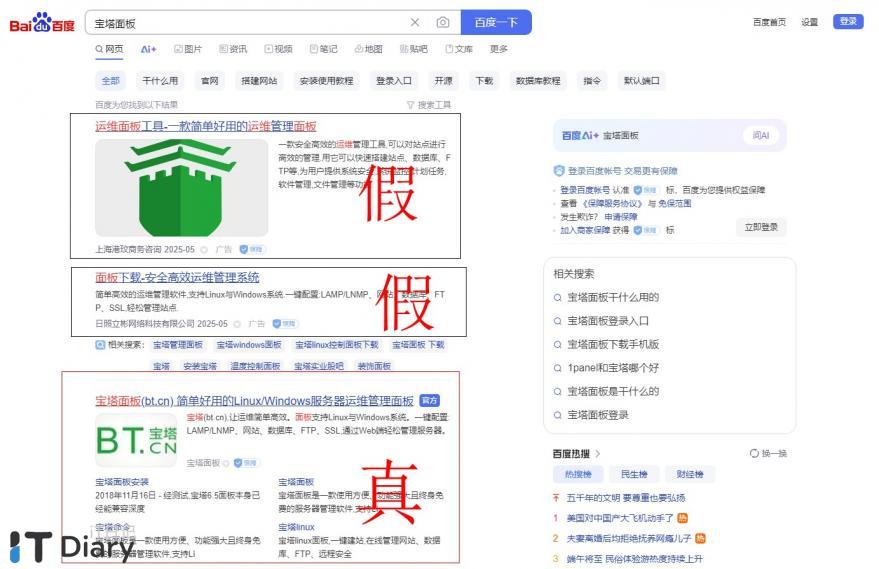This screenshot has width=879, height=569.
Task: Click the Baidu logo
Action: click(42, 23)
